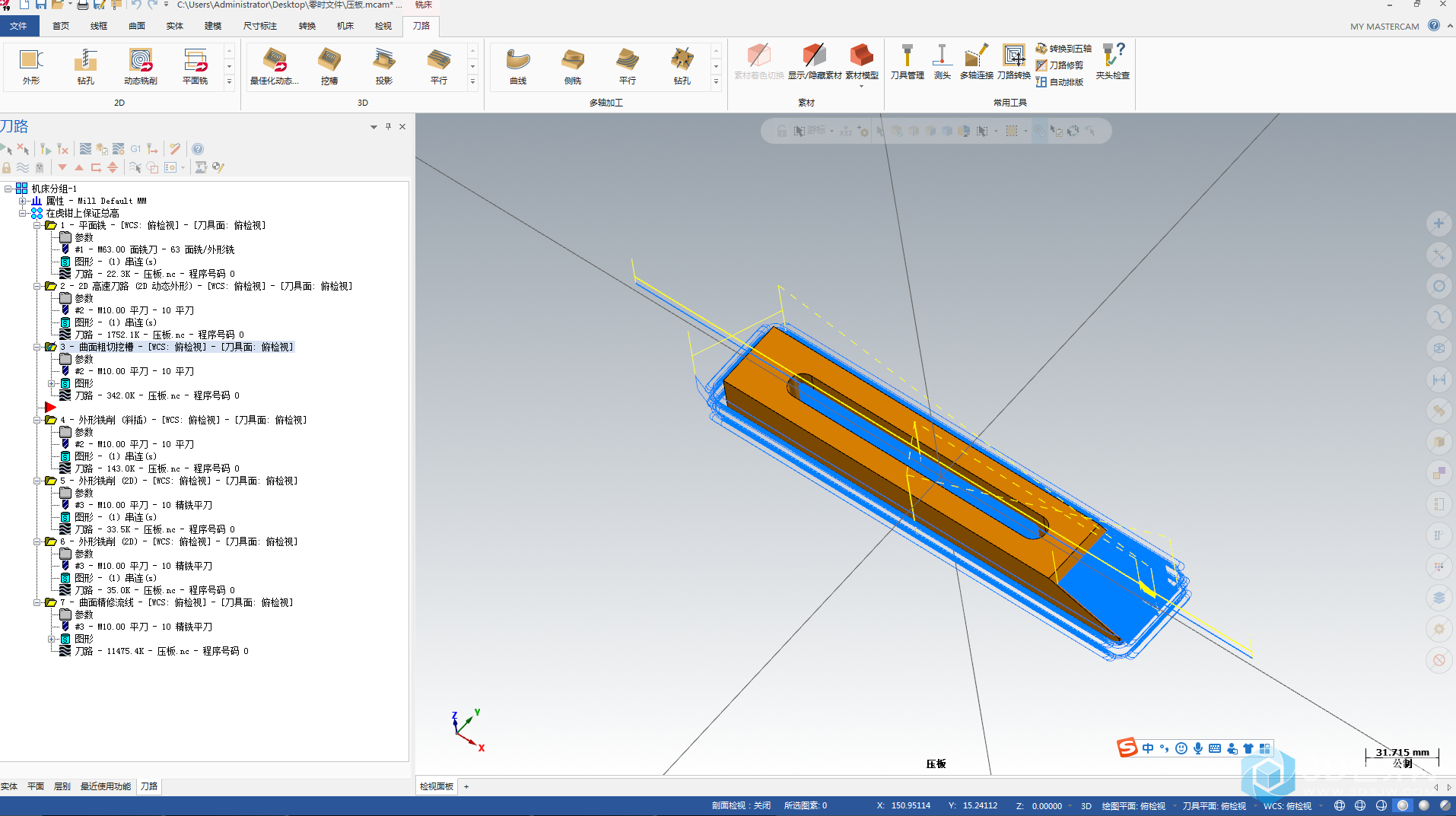This screenshot has height=816, width=1456.
Task: Open toolpaths manager help icon
Action: tap(198, 149)
